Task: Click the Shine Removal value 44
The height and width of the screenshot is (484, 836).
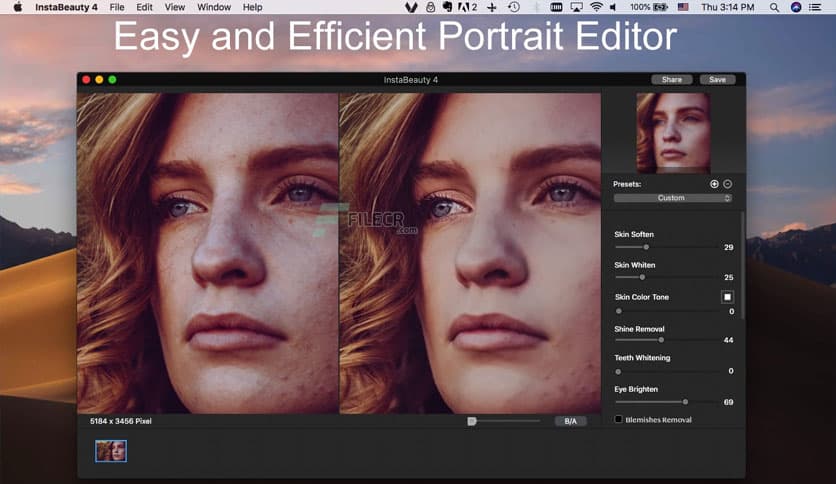Action: click(x=728, y=340)
